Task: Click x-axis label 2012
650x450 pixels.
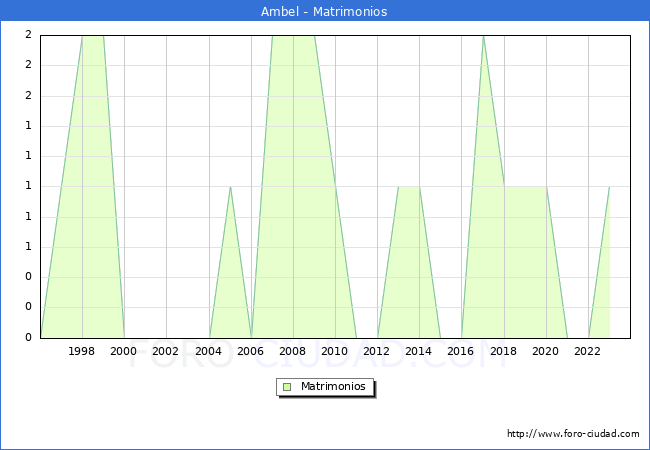Action: [x=376, y=351]
